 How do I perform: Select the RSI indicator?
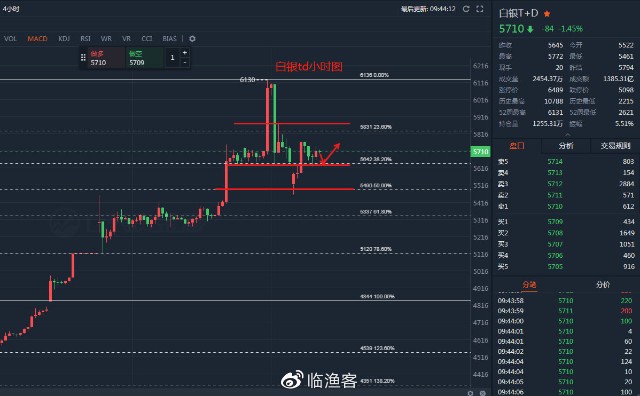(85, 38)
